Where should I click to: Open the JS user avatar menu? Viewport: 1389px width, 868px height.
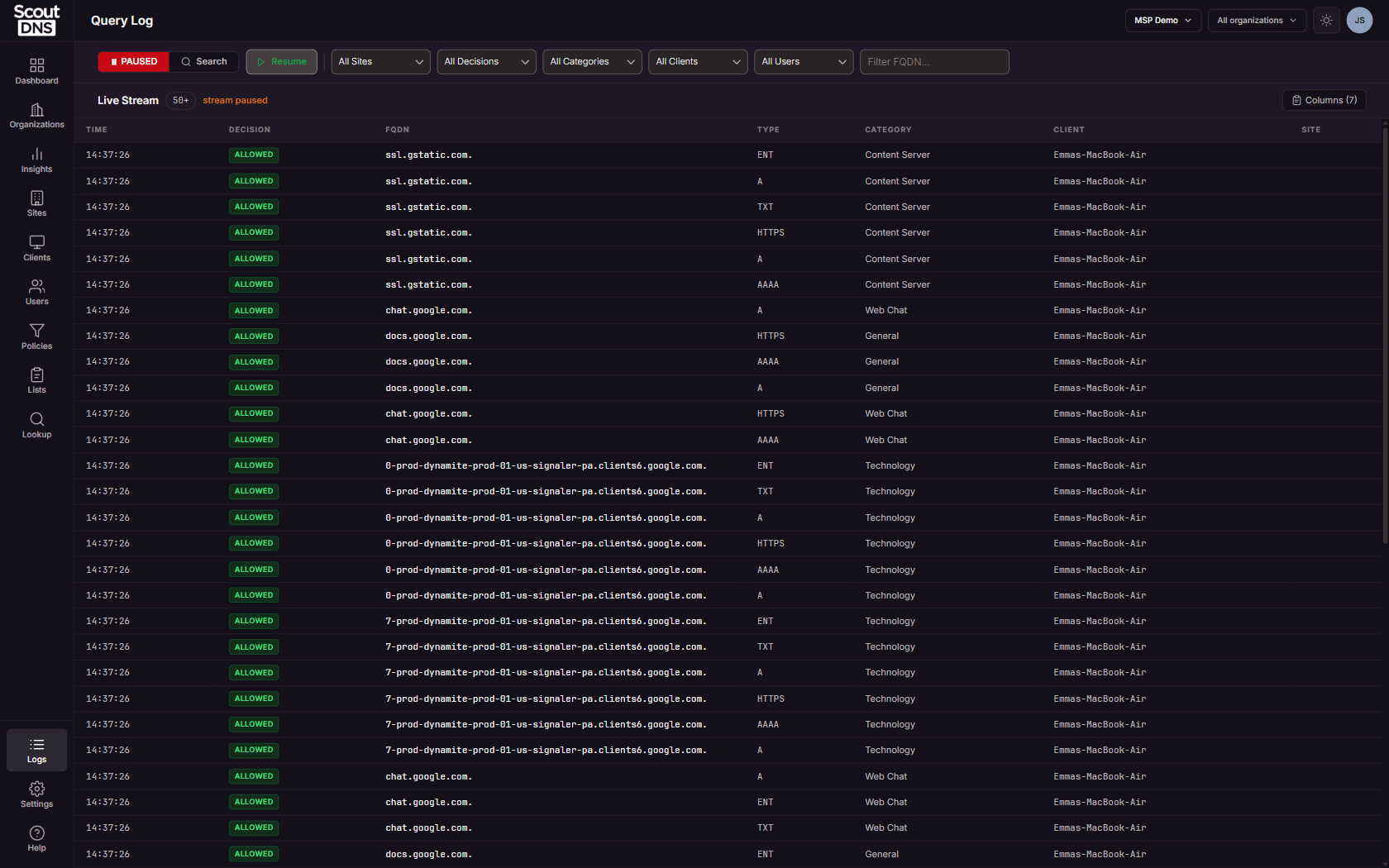[1359, 21]
